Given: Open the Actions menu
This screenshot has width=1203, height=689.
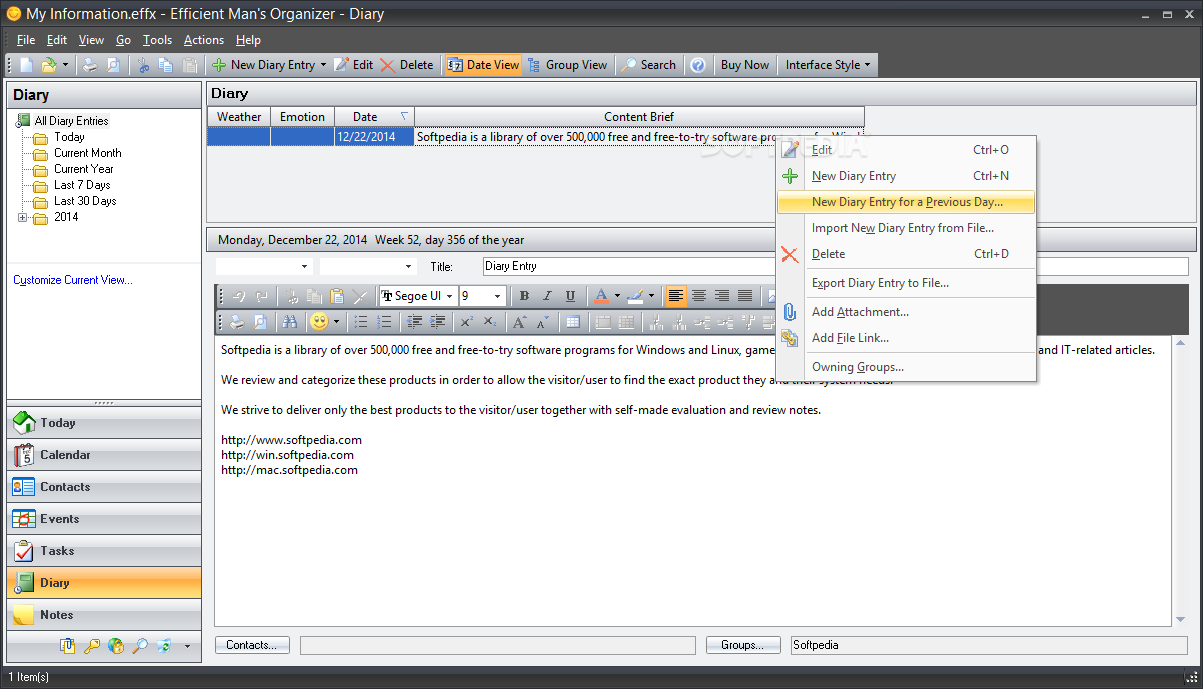Looking at the screenshot, I should (204, 40).
